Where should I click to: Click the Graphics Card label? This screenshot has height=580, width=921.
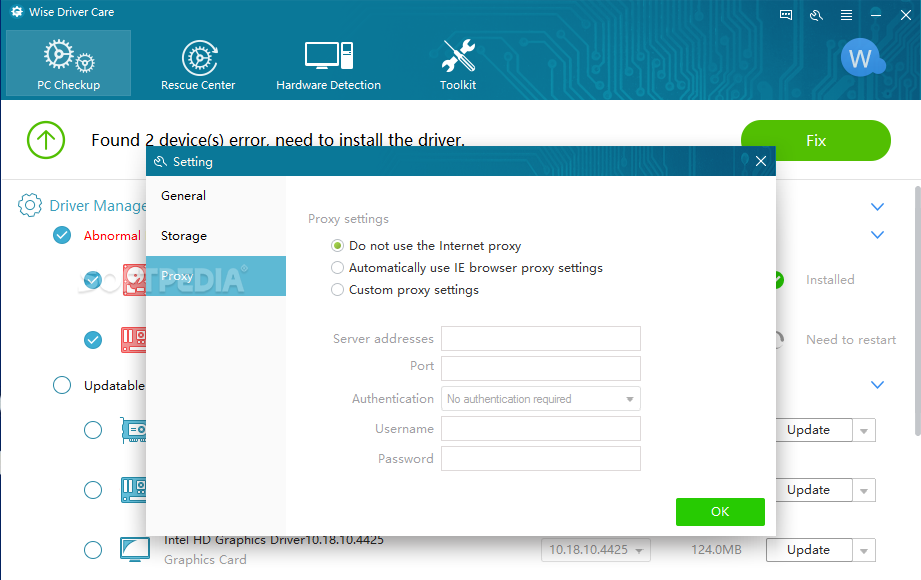[205, 560]
